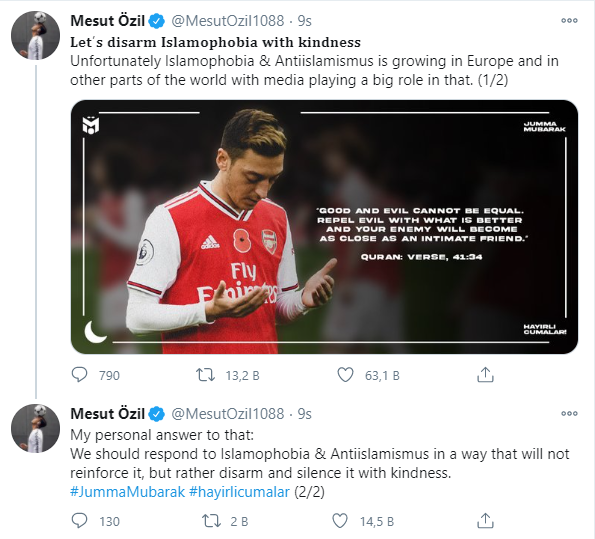Open timestamp 9s on first tweet
The width and height of the screenshot is (595, 539).
(x=304, y=20)
